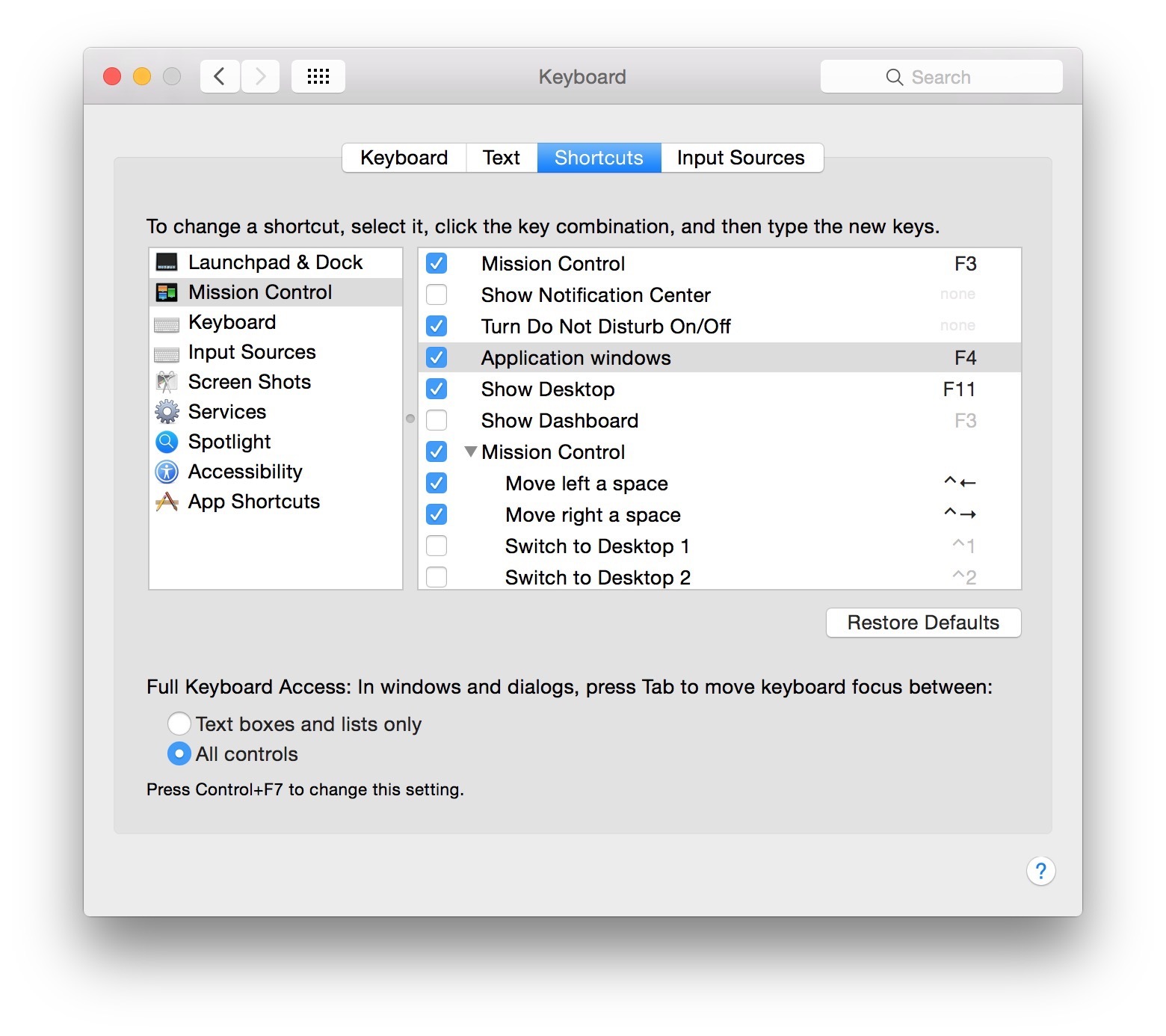
Task: Switch to the Input Sources tab
Action: pos(741,158)
